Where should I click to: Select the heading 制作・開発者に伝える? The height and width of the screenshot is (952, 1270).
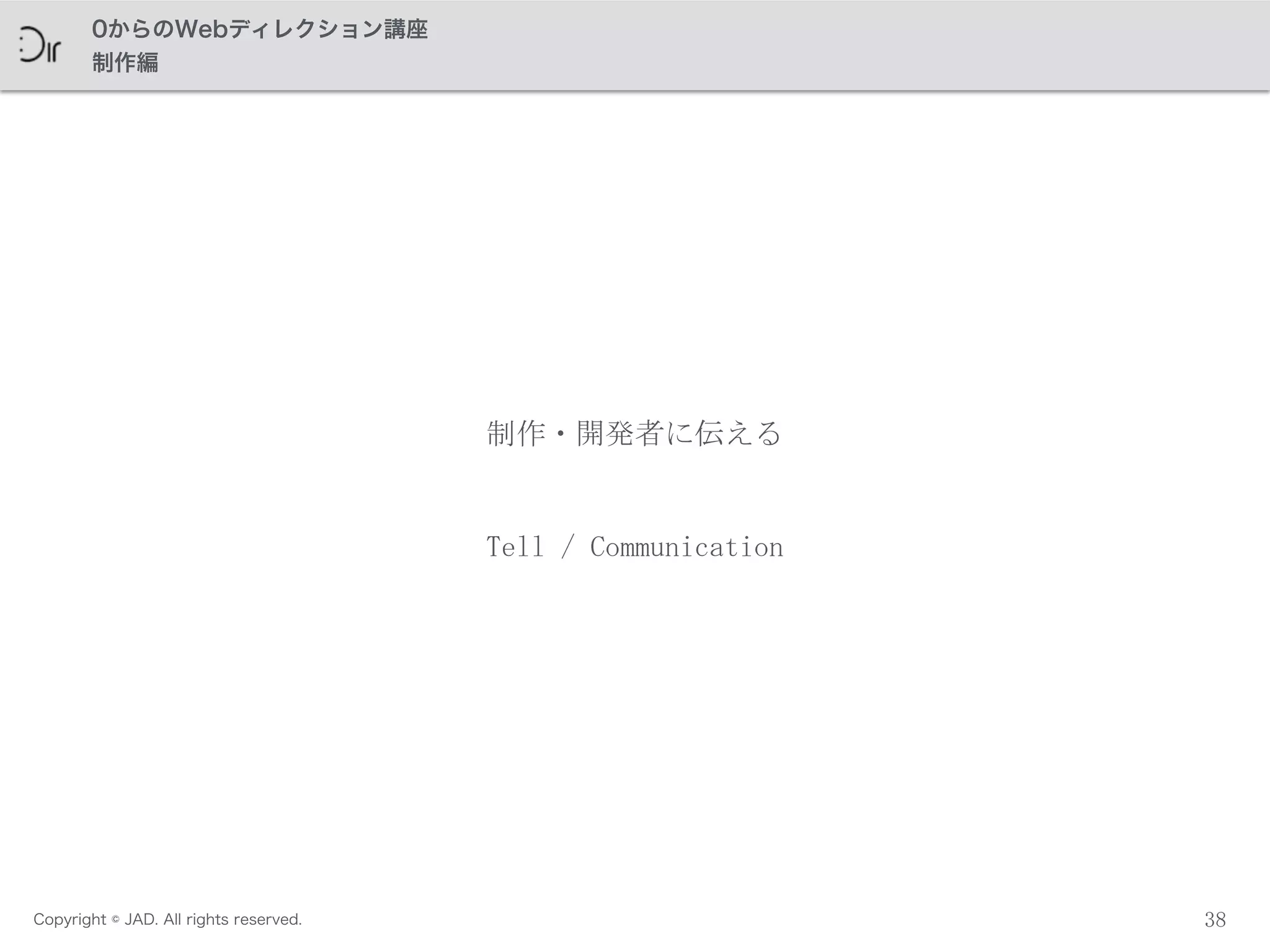tap(634, 433)
